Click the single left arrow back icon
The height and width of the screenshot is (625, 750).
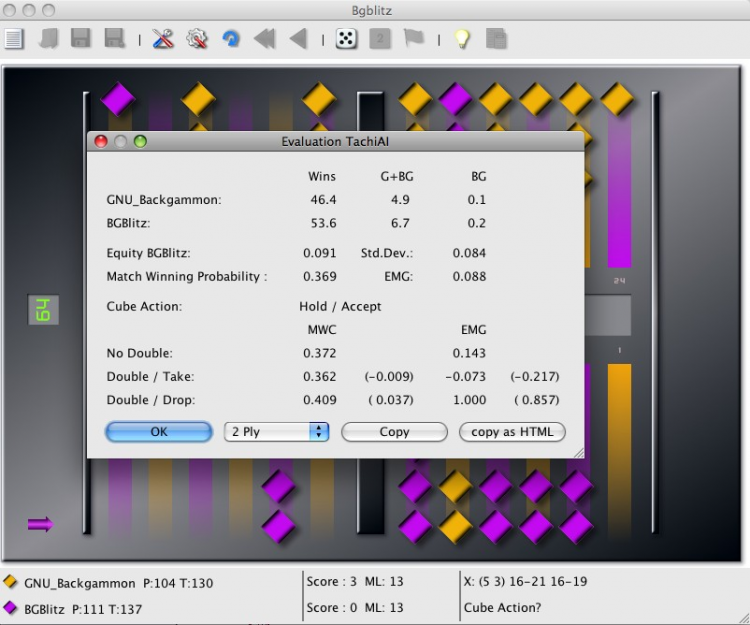(297, 39)
